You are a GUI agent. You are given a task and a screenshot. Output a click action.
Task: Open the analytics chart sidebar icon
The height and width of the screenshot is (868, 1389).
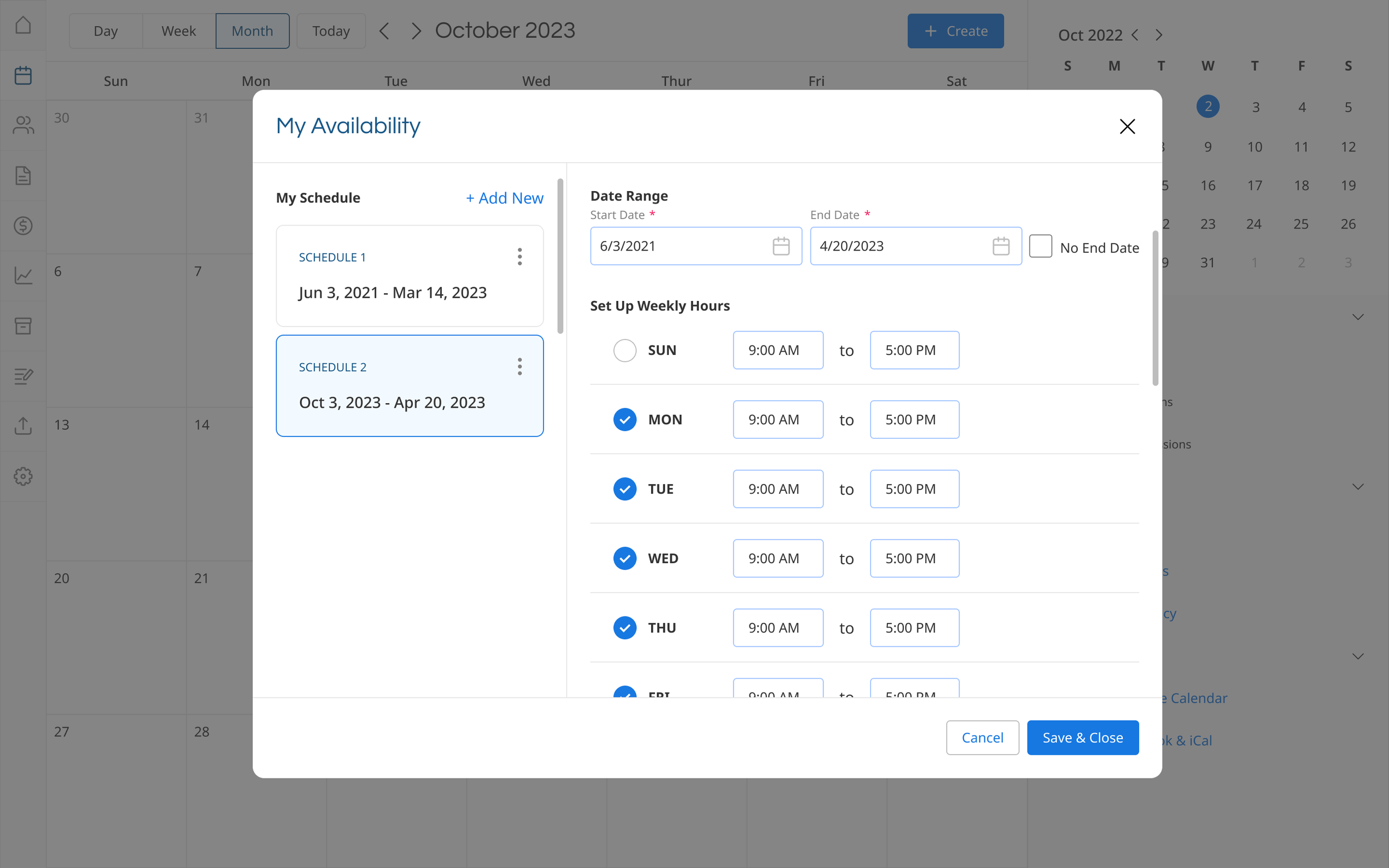coord(23,275)
